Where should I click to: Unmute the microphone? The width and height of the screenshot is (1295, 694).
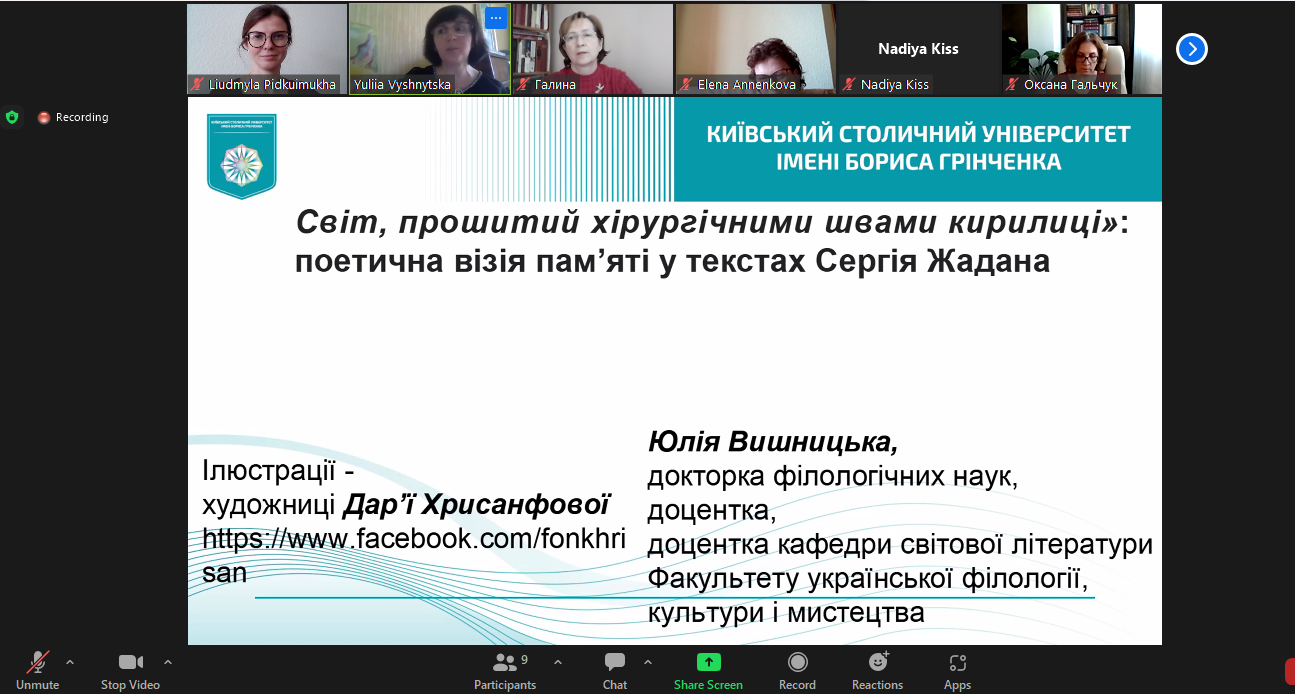(x=38, y=669)
